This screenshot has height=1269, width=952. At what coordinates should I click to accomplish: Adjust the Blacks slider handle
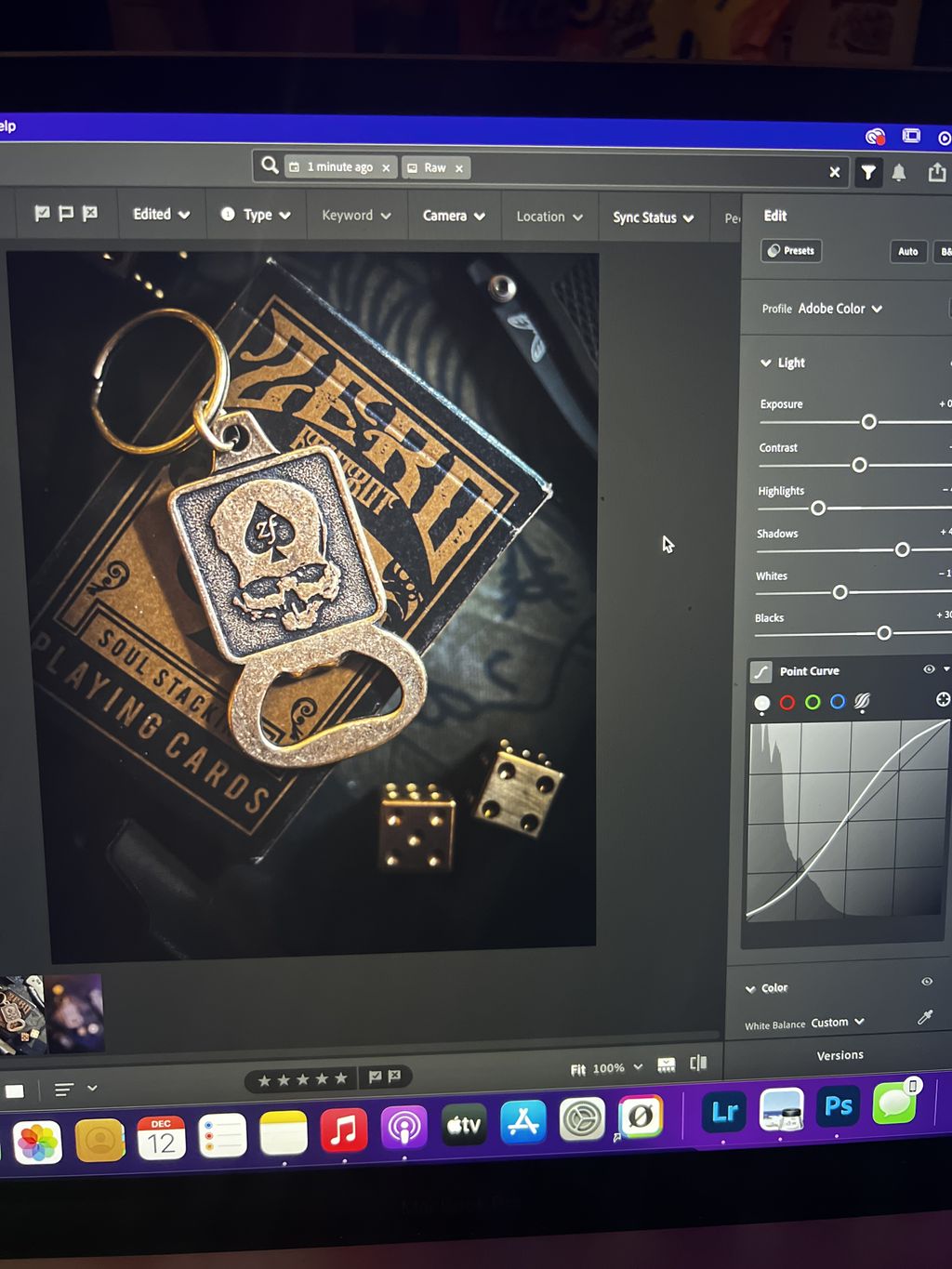(884, 633)
